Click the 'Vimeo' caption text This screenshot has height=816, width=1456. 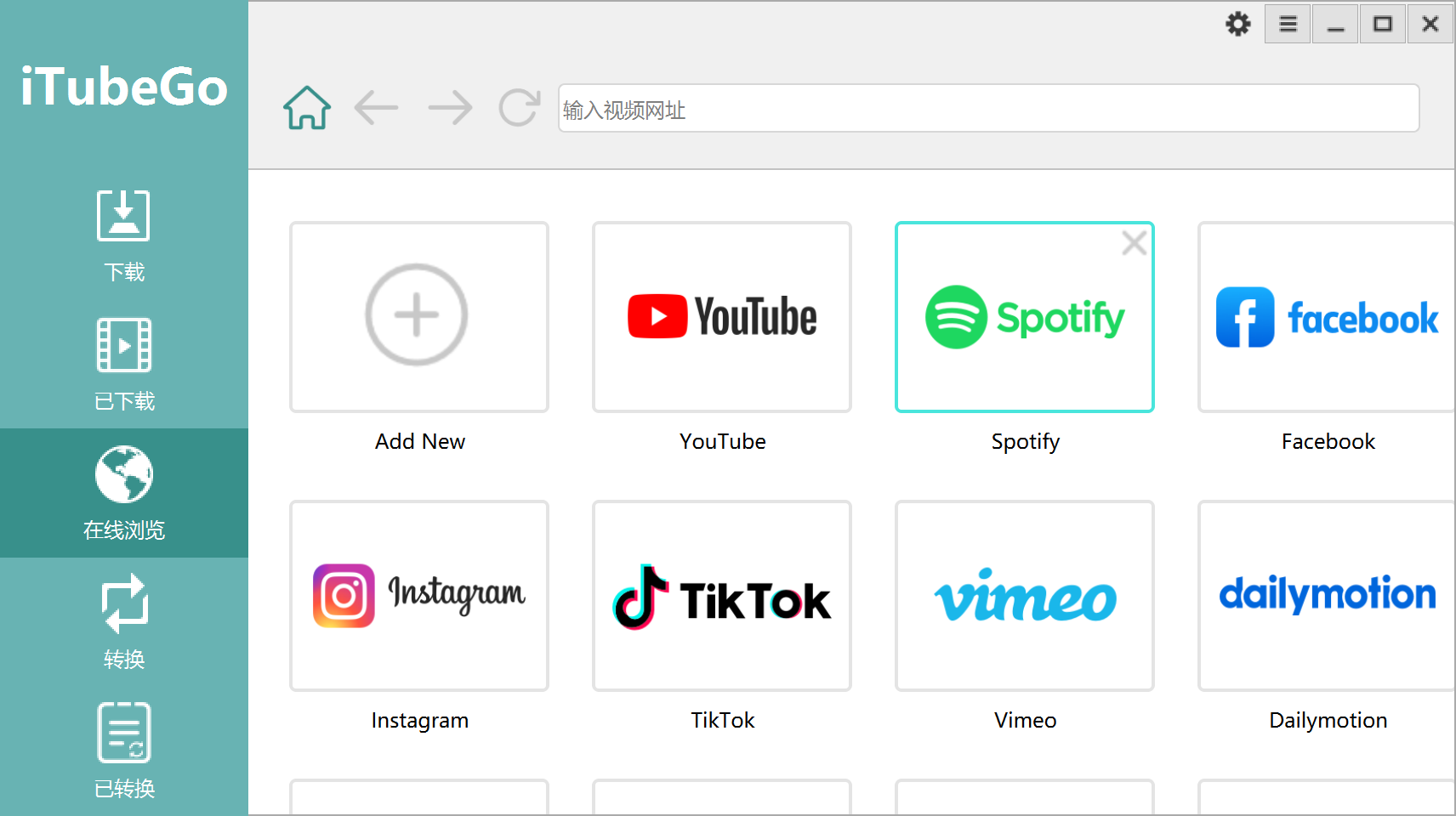1026,721
